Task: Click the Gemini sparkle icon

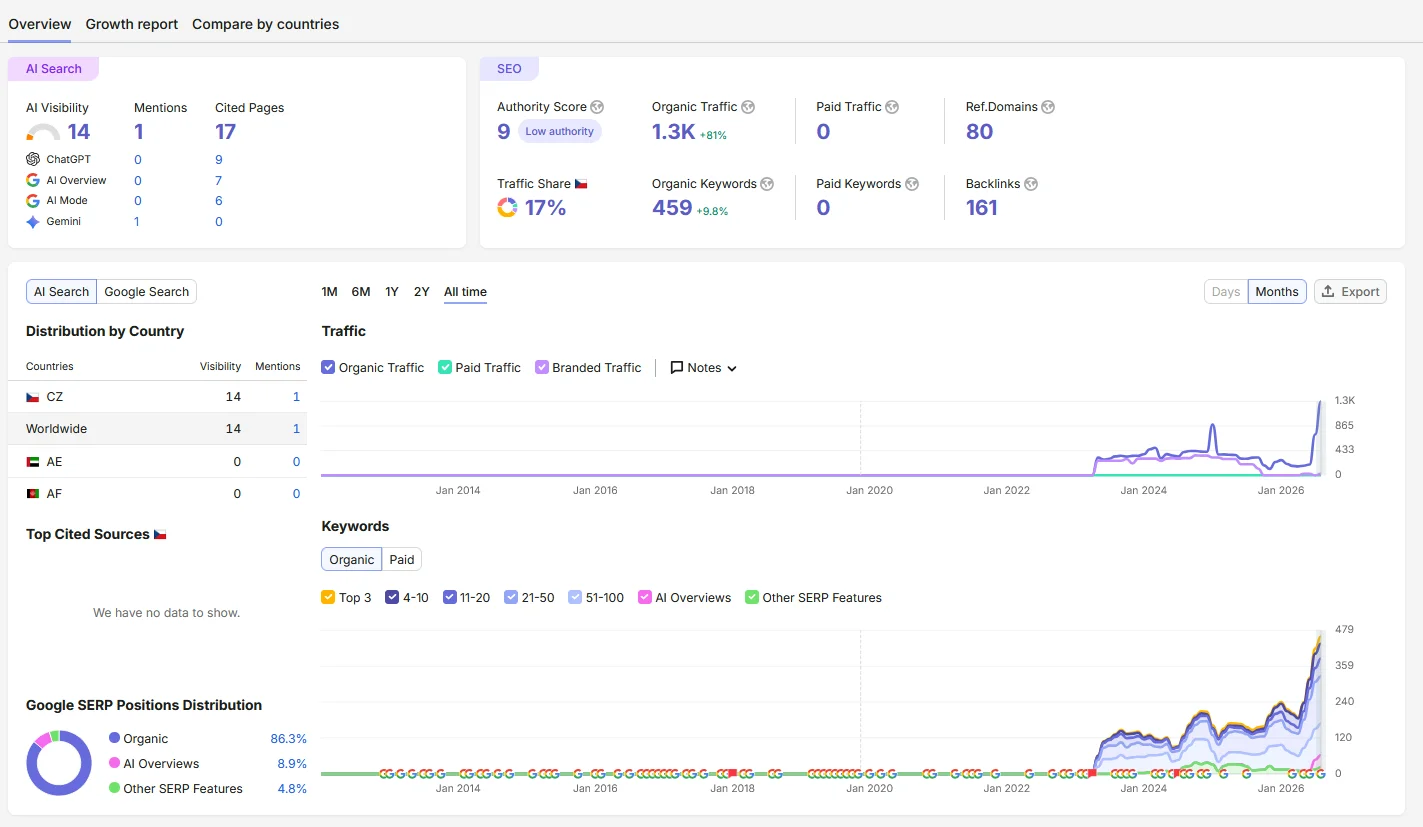Action: point(33,222)
